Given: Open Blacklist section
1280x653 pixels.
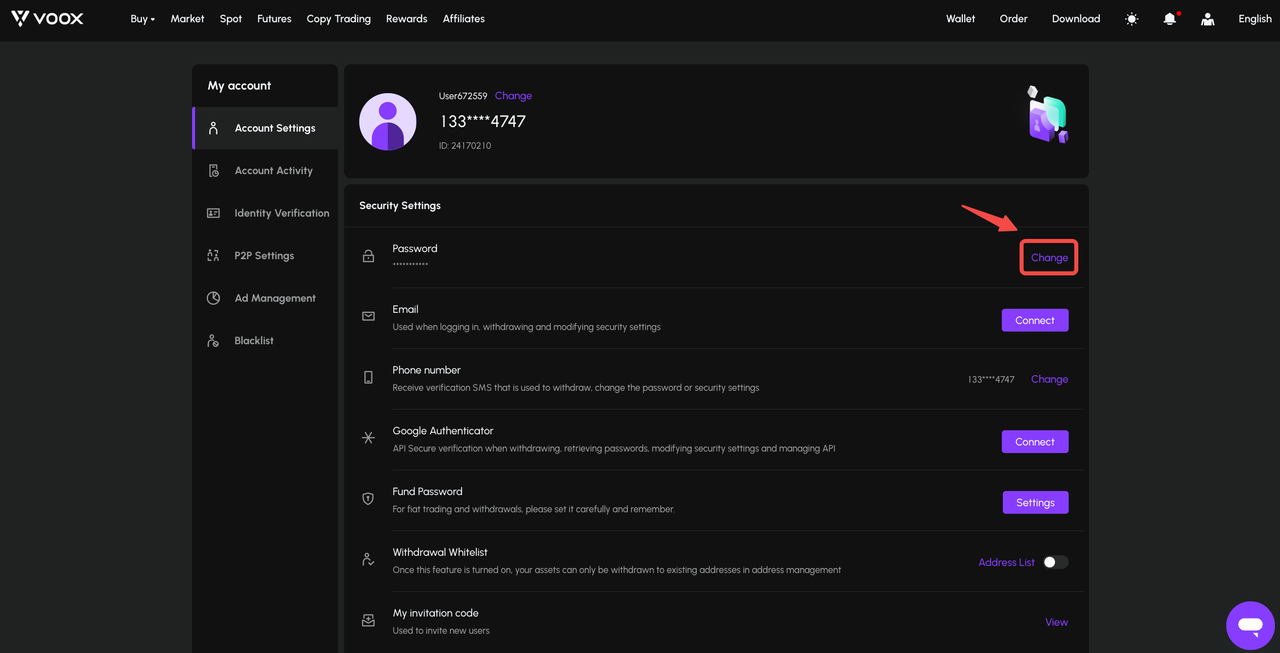Looking at the screenshot, I should (265, 341).
